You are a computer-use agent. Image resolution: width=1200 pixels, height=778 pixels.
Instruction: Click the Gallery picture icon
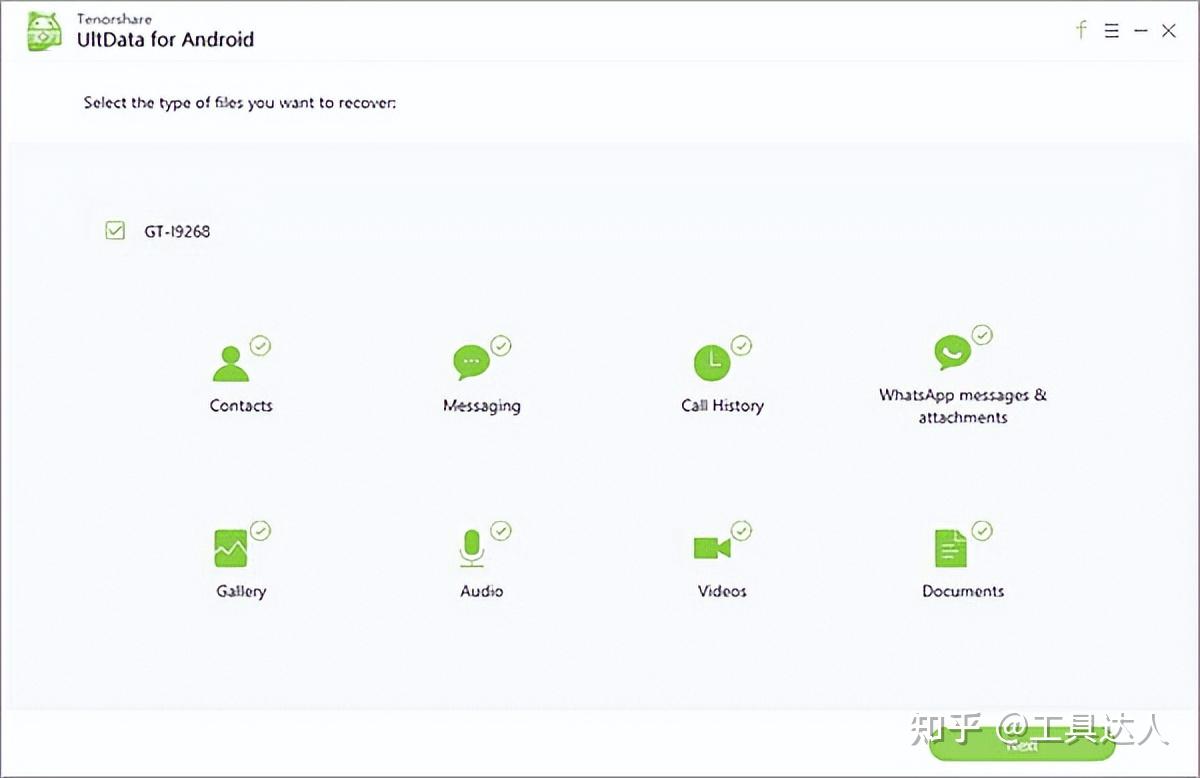231,548
